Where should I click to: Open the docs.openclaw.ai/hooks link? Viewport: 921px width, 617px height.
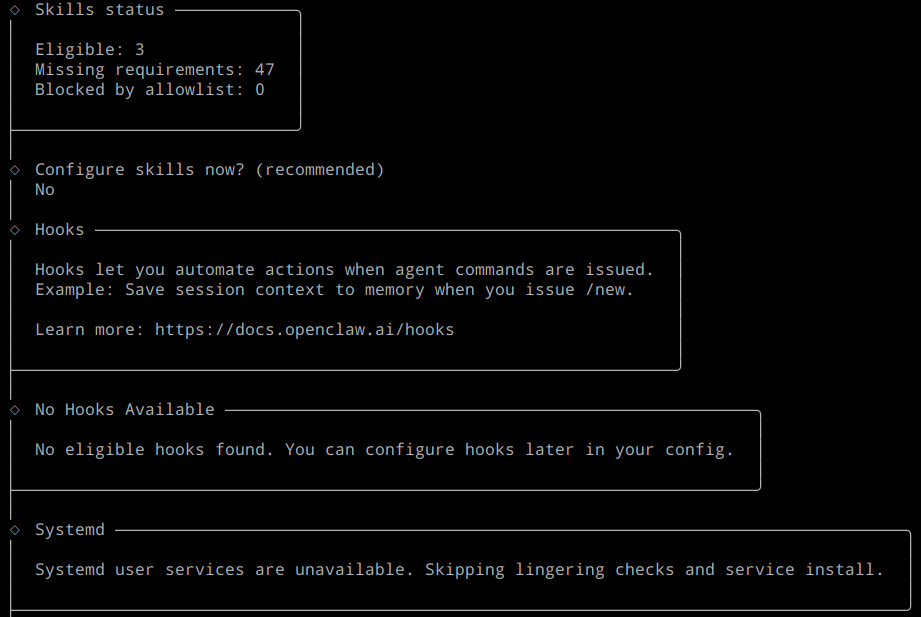pos(304,330)
